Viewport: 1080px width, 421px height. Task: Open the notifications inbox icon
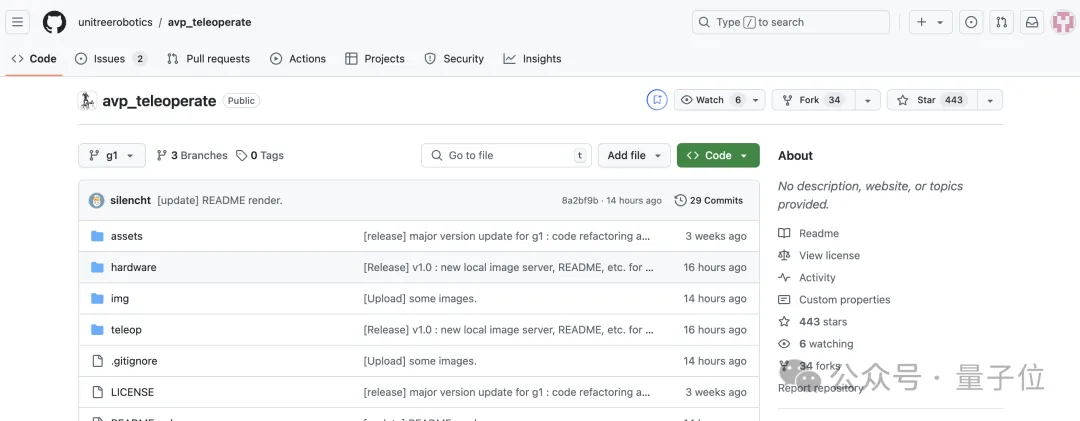pos(1032,22)
